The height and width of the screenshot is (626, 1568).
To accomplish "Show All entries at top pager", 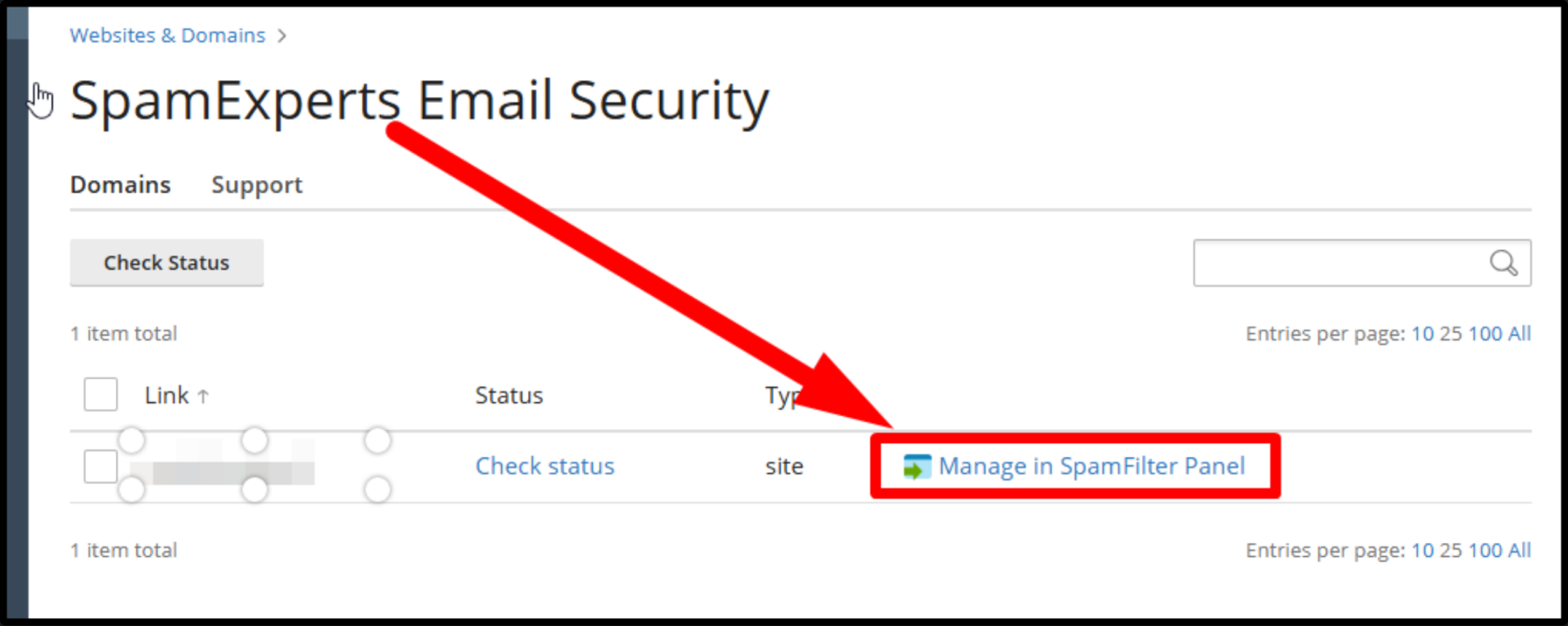I will pyautogui.click(x=1519, y=334).
